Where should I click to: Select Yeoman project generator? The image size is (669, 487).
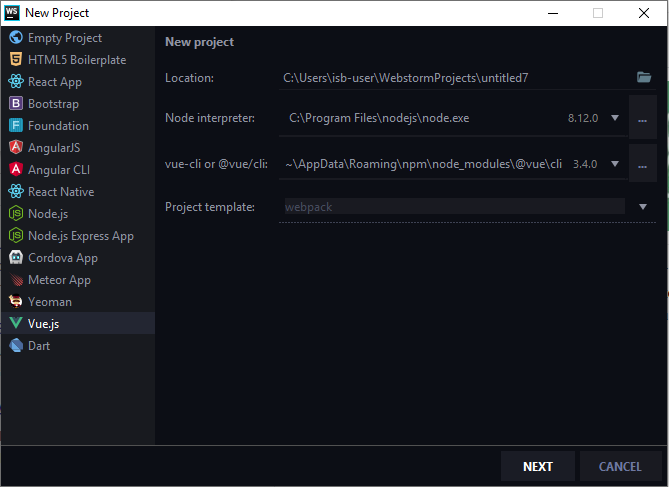coord(78,301)
